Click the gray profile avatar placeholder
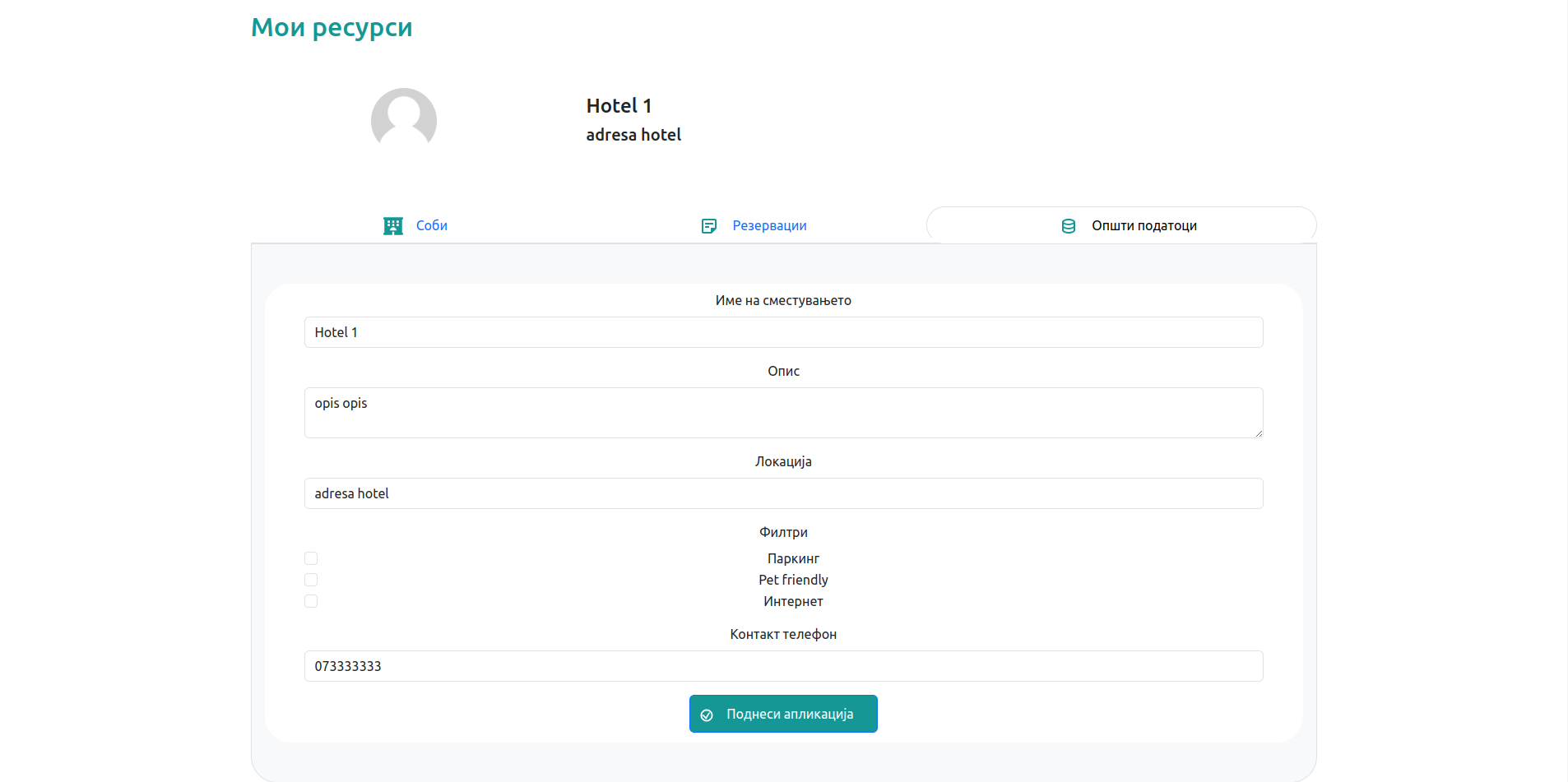Image resolution: width=1568 pixels, height=782 pixels. 403,120
